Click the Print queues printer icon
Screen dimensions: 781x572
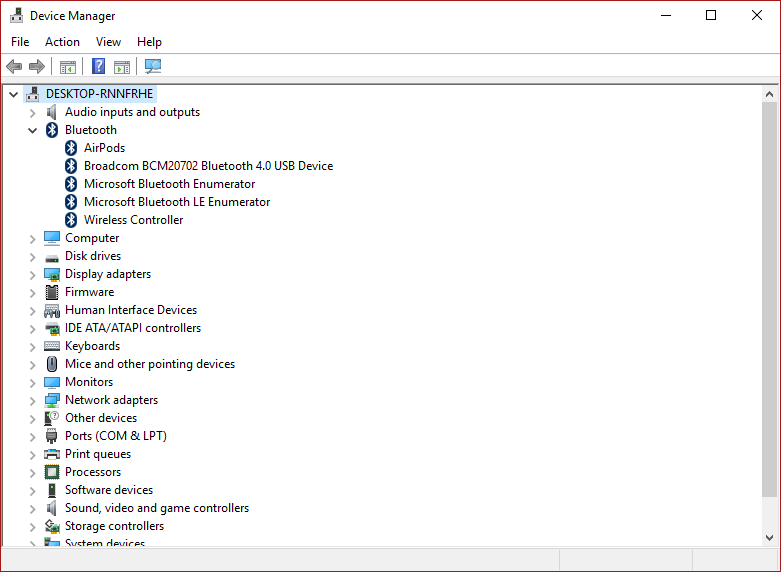pos(52,454)
